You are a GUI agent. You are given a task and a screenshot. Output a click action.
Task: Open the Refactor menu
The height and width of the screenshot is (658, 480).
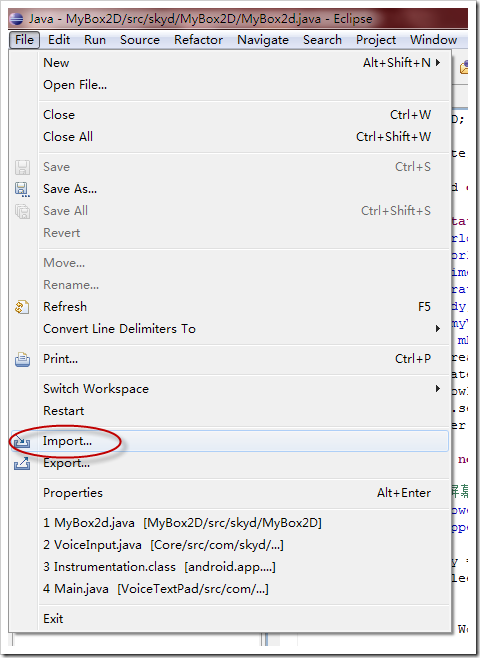[198, 40]
